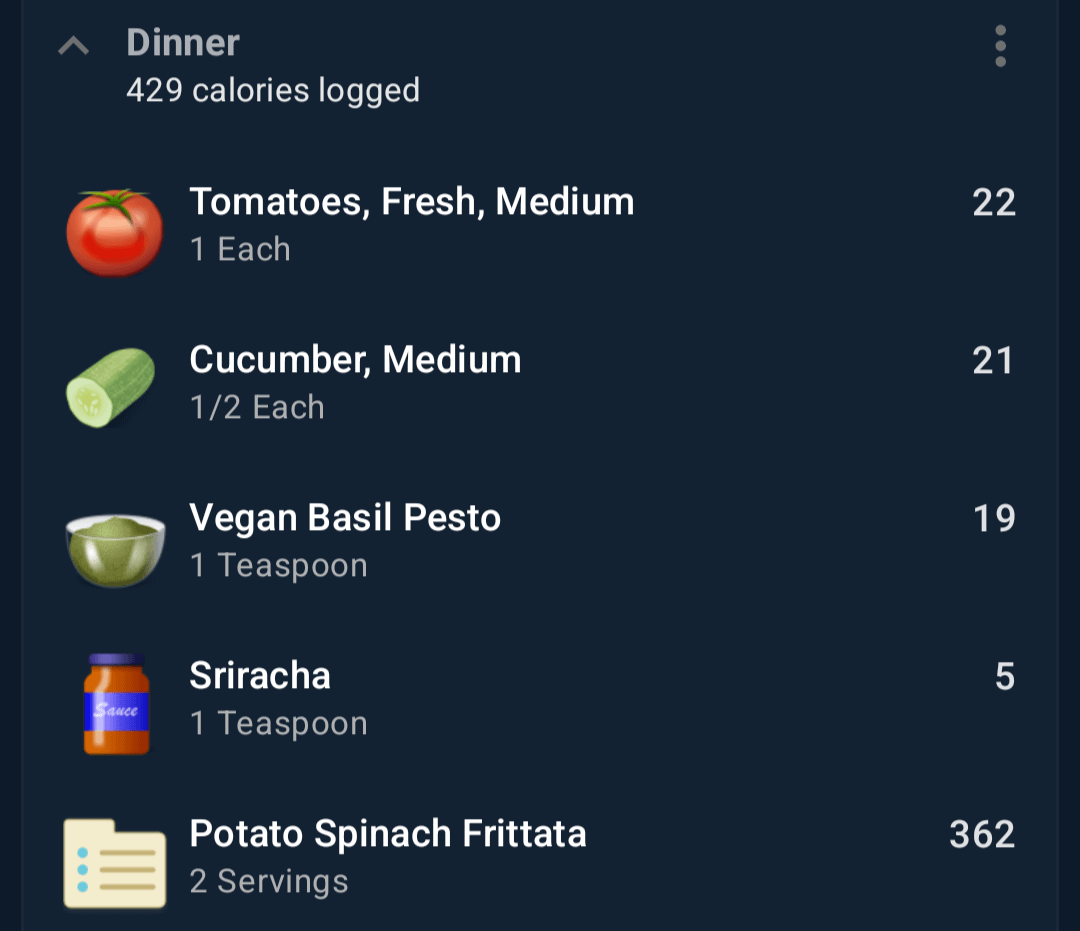This screenshot has width=1080, height=931.
Task: Open Cucumber, Medium food entry
Action: (540, 384)
